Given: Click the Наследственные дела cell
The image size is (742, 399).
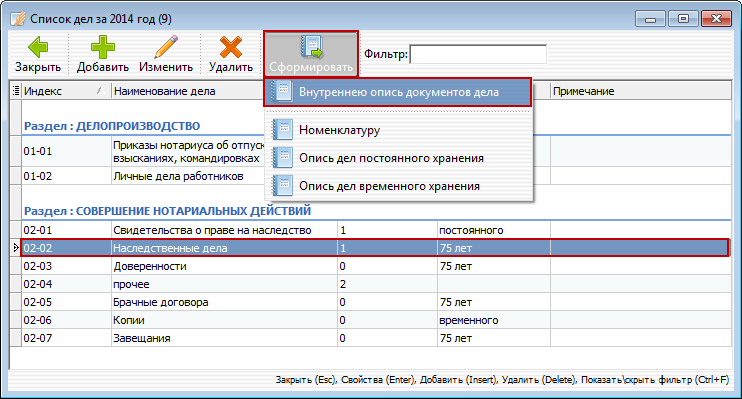Looking at the screenshot, I should [224, 248].
